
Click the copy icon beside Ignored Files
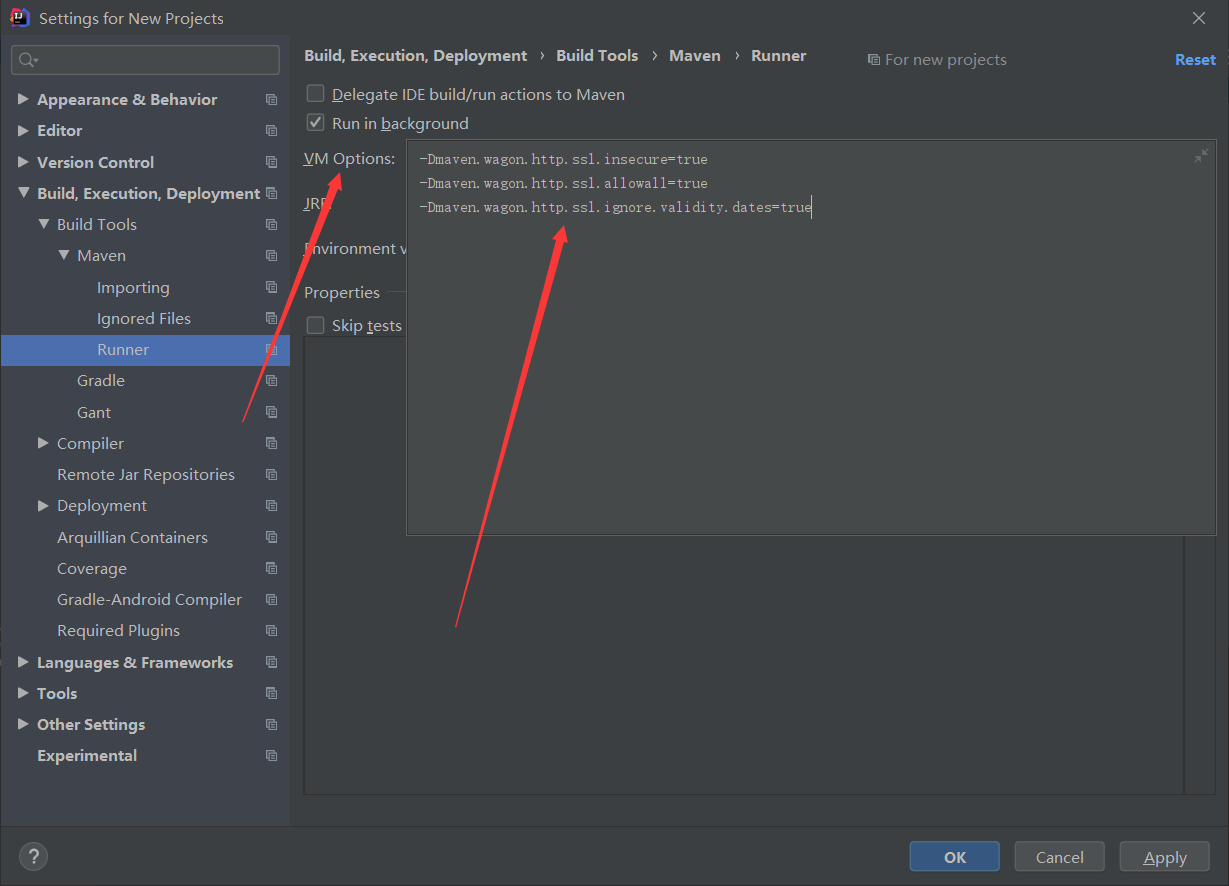click(271, 318)
